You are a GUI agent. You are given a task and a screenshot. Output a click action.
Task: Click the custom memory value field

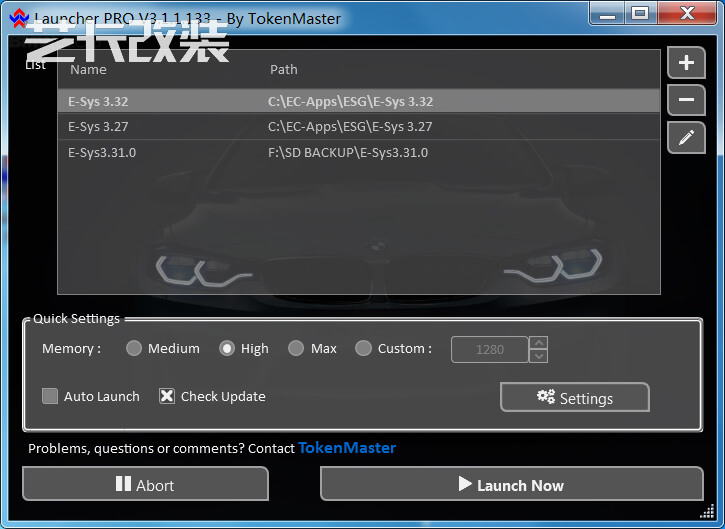tap(489, 349)
